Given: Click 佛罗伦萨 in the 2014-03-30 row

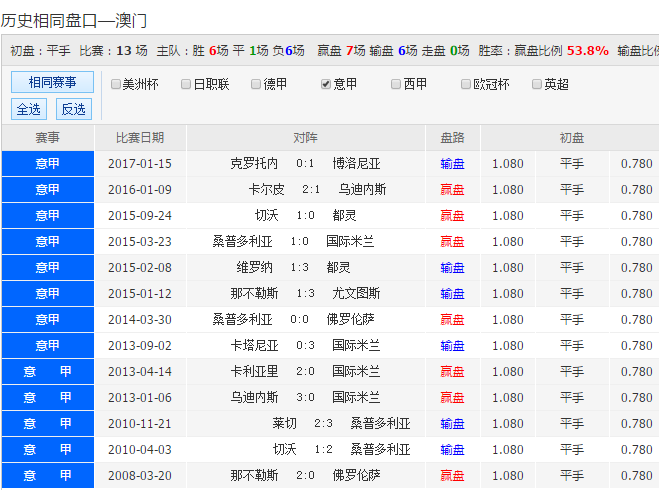Looking at the screenshot, I should coord(351,320).
